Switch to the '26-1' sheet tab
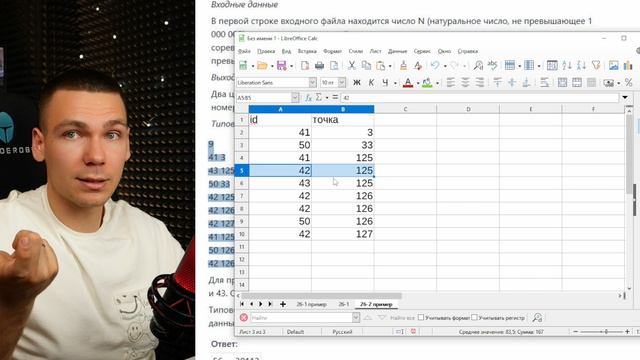 click(344, 304)
